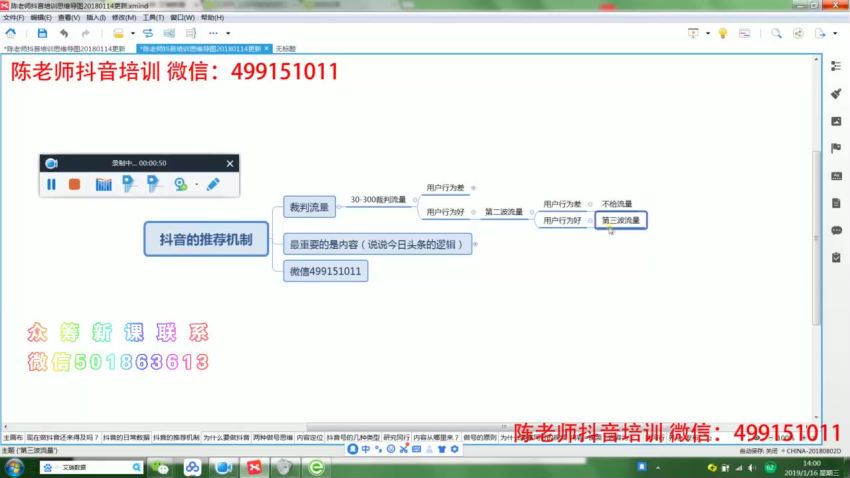
Task: Collapse the 30-300裁判流量 branch toggle
Action: tap(415, 200)
